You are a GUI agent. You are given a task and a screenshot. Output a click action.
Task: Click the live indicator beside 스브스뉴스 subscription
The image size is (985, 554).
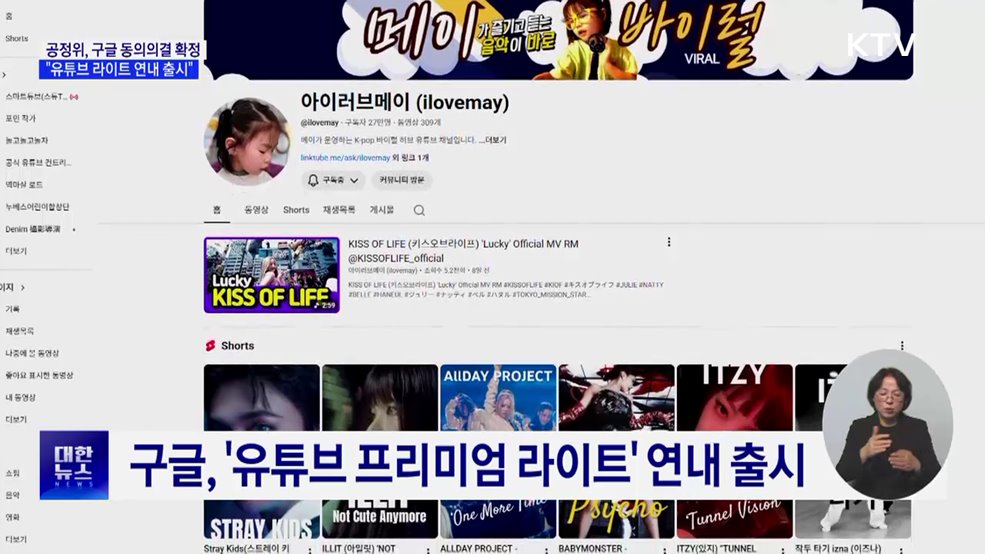click(74, 97)
